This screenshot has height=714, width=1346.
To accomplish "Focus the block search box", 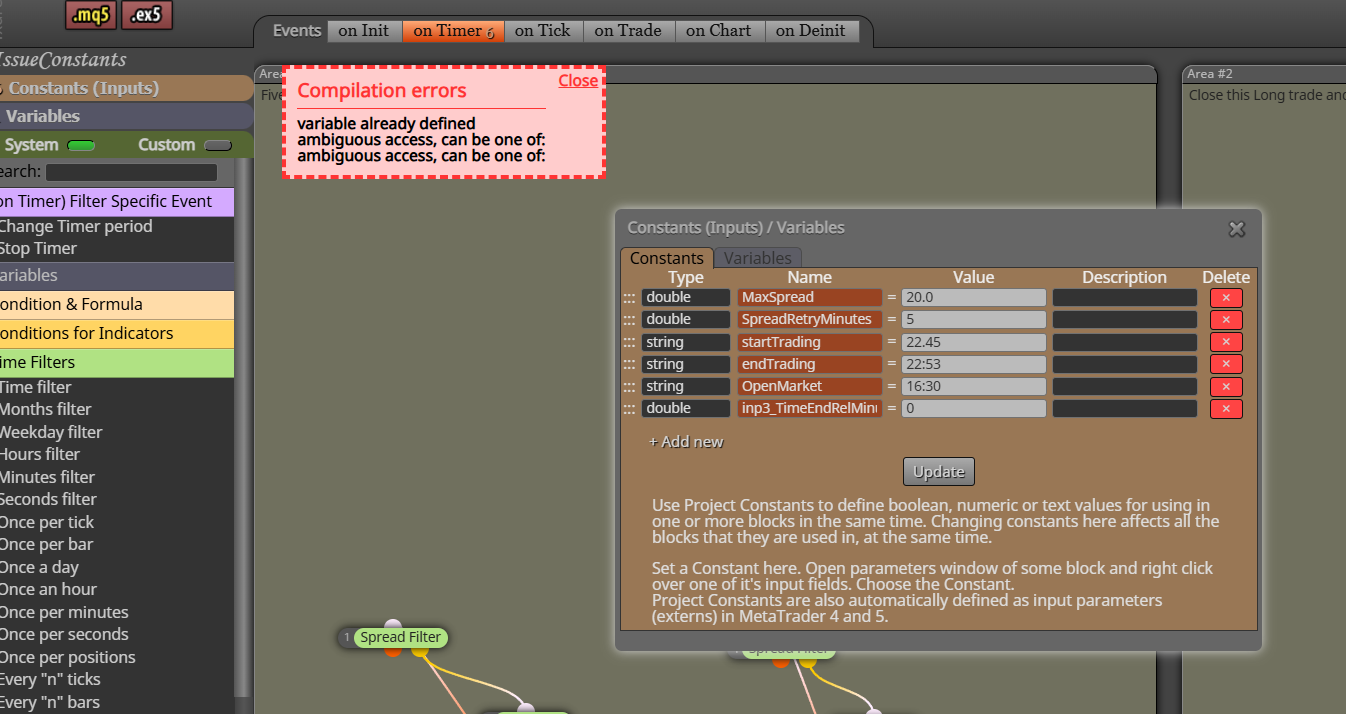I will pyautogui.click(x=131, y=173).
